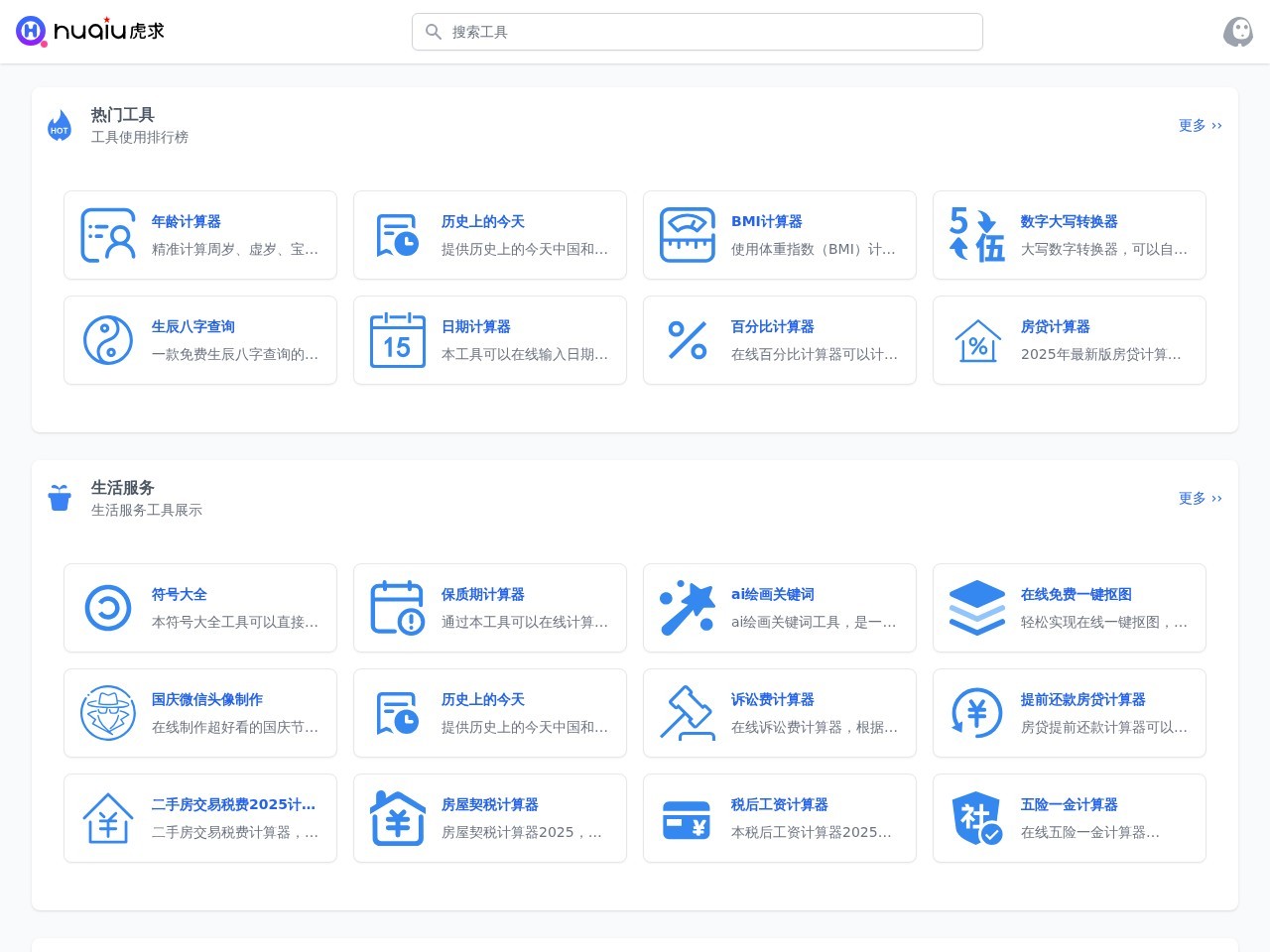1270x952 pixels.
Task: Click the 诉讼费计算器 gavel icon
Action: click(688, 713)
